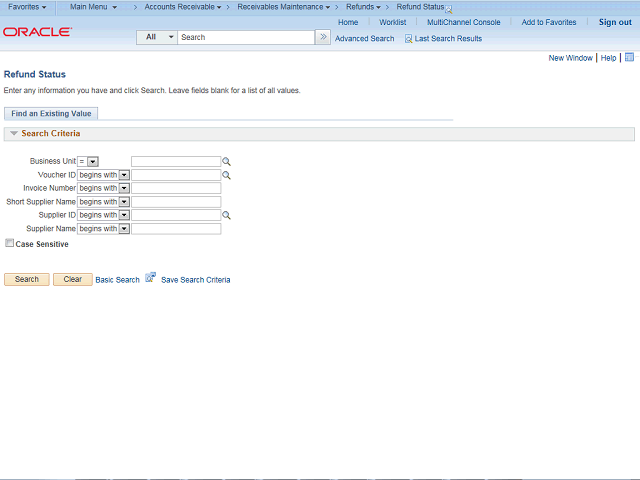The width and height of the screenshot is (640, 480).
Task: Click the Voucher ID input field
Action: (176, 175)
